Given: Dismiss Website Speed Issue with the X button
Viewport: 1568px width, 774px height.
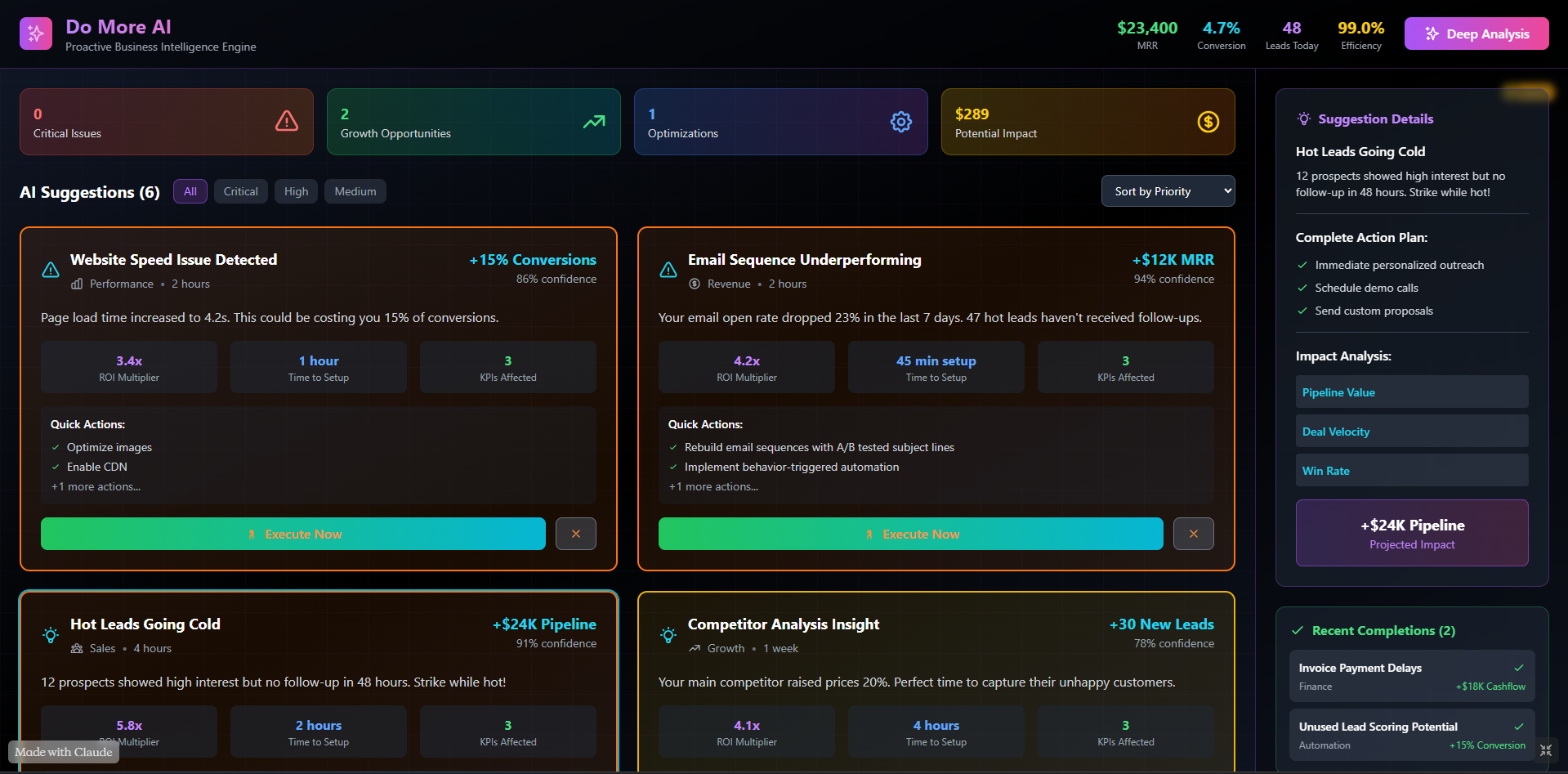Looking at the screenshot, I should [575, 534].
